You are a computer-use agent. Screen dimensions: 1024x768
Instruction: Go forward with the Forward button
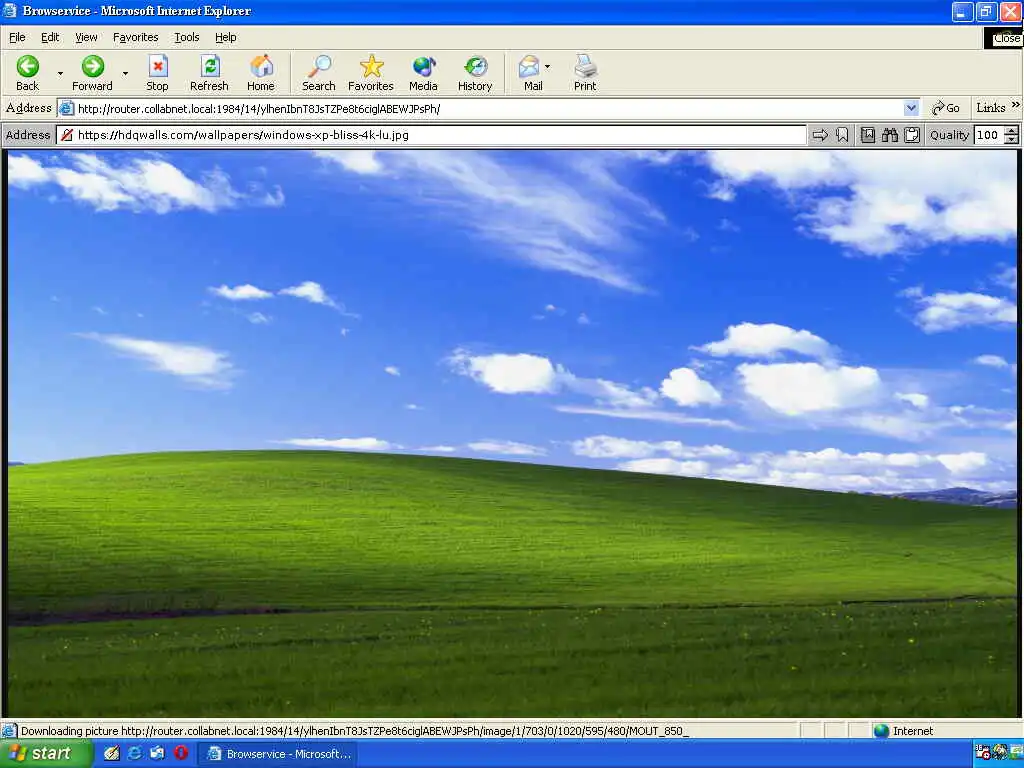(92, 72)
